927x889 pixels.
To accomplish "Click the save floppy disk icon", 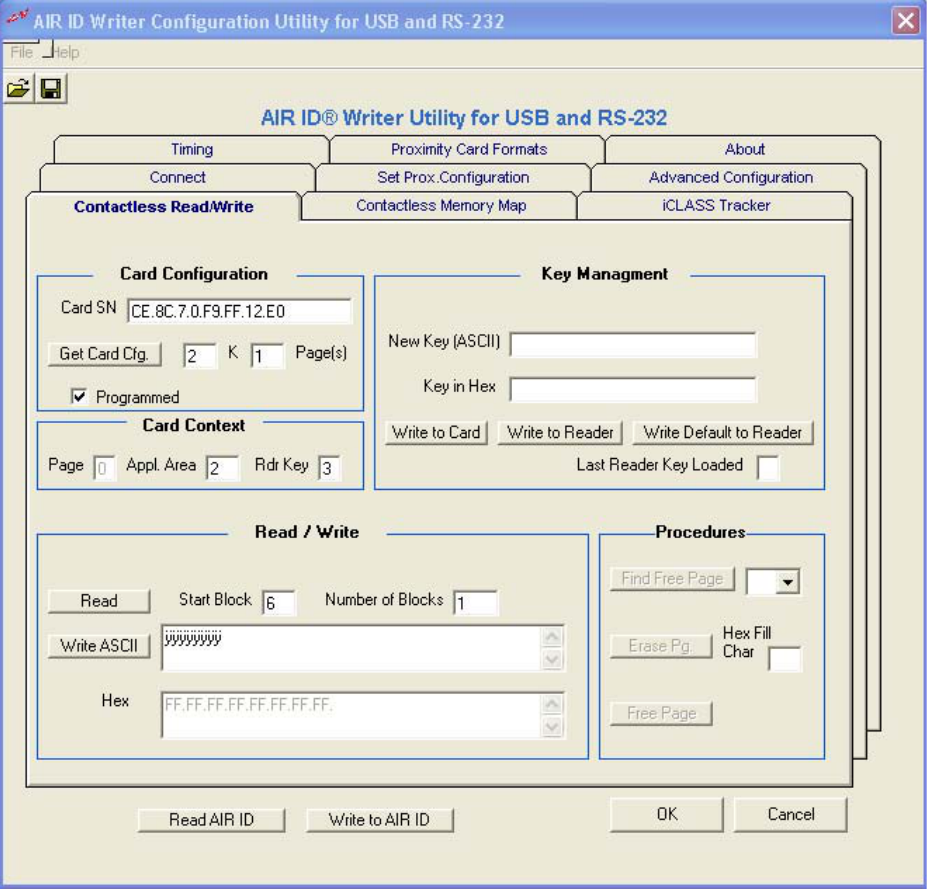I will coord(51,89).
